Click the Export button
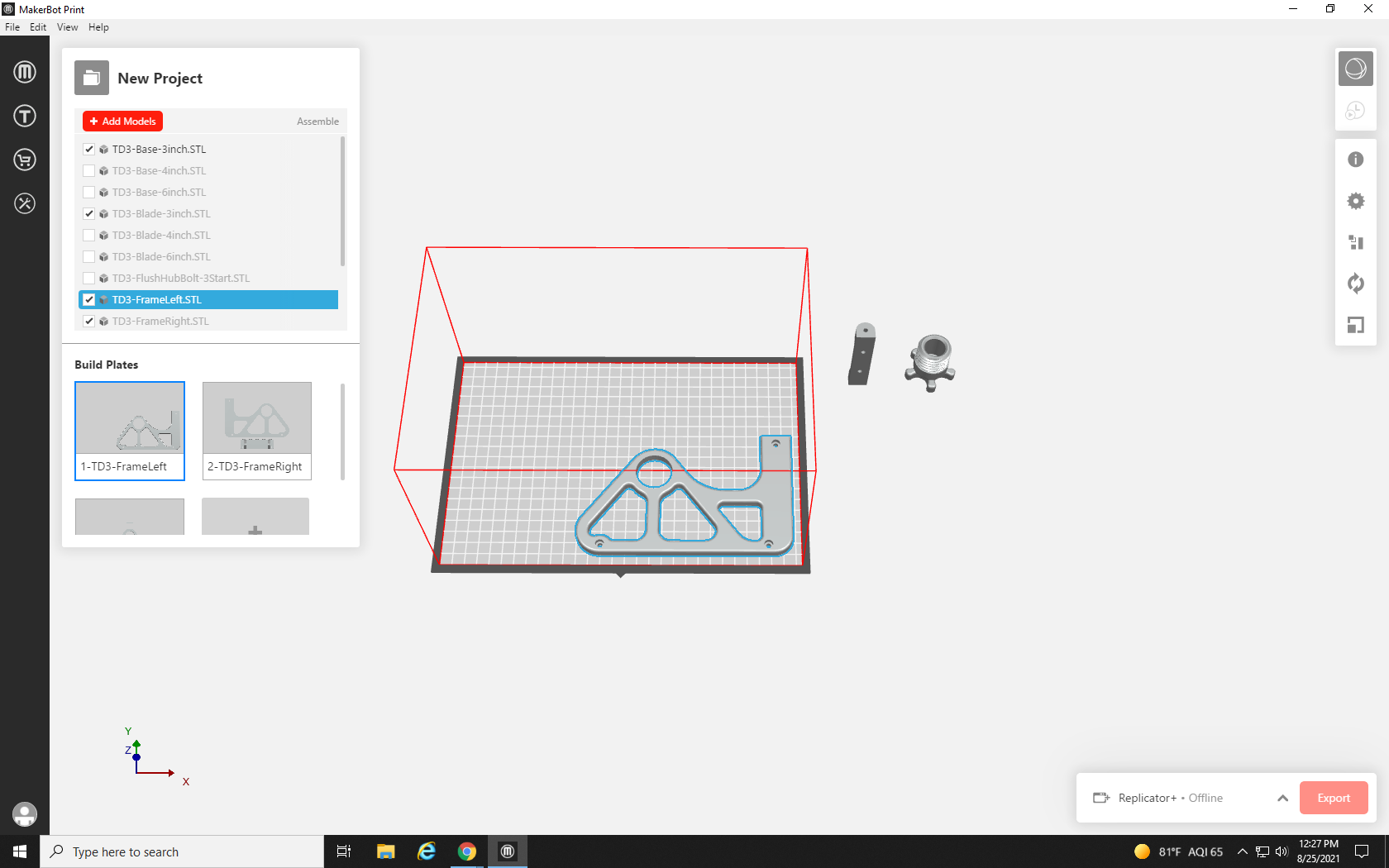The image size is (1389, 868). coord(1334,798)
